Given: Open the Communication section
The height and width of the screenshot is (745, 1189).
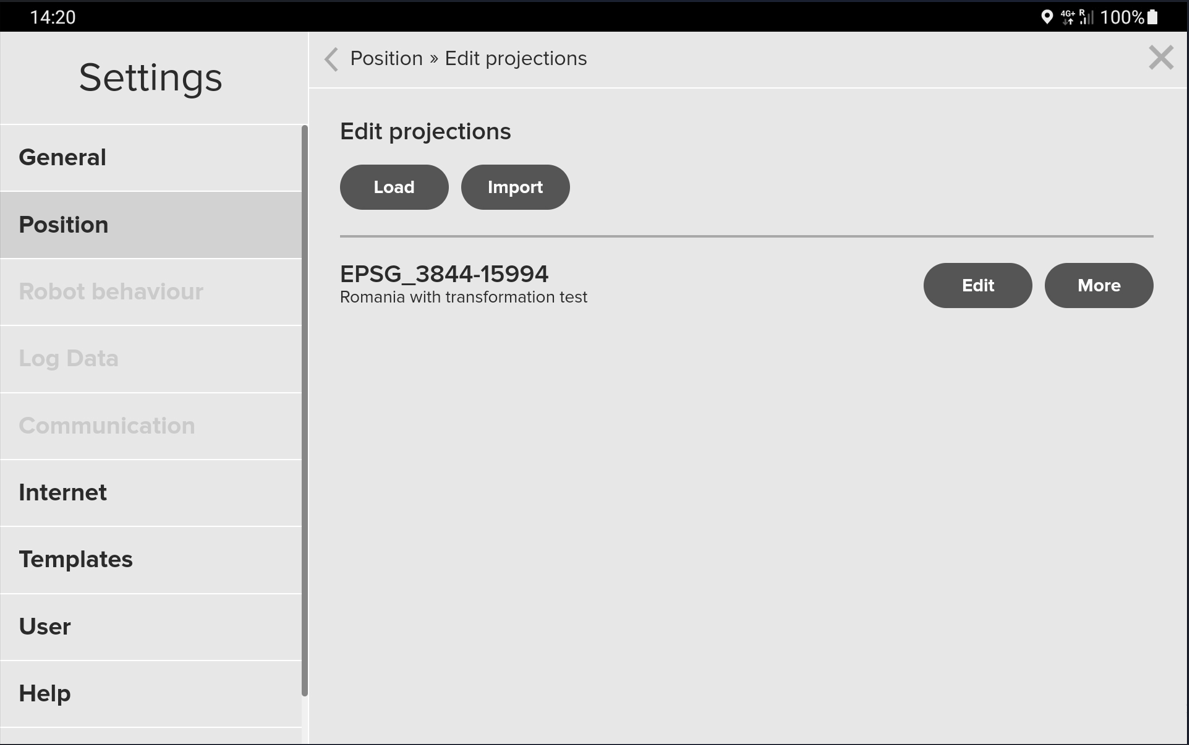Looking at the screenshot, I should coord(151,426).
